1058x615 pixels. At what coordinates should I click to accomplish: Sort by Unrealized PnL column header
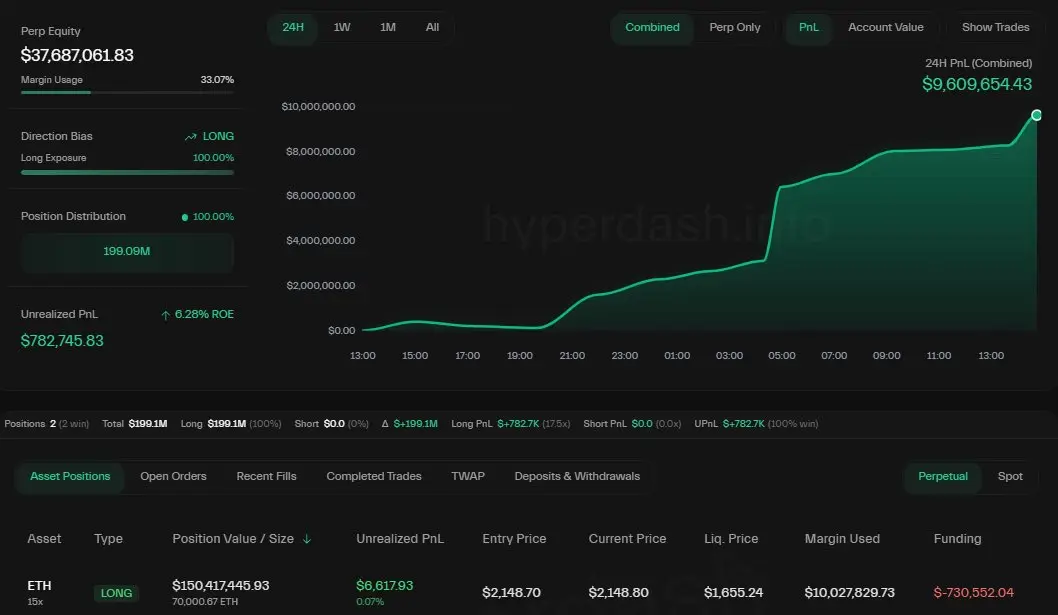coord(400,539)
